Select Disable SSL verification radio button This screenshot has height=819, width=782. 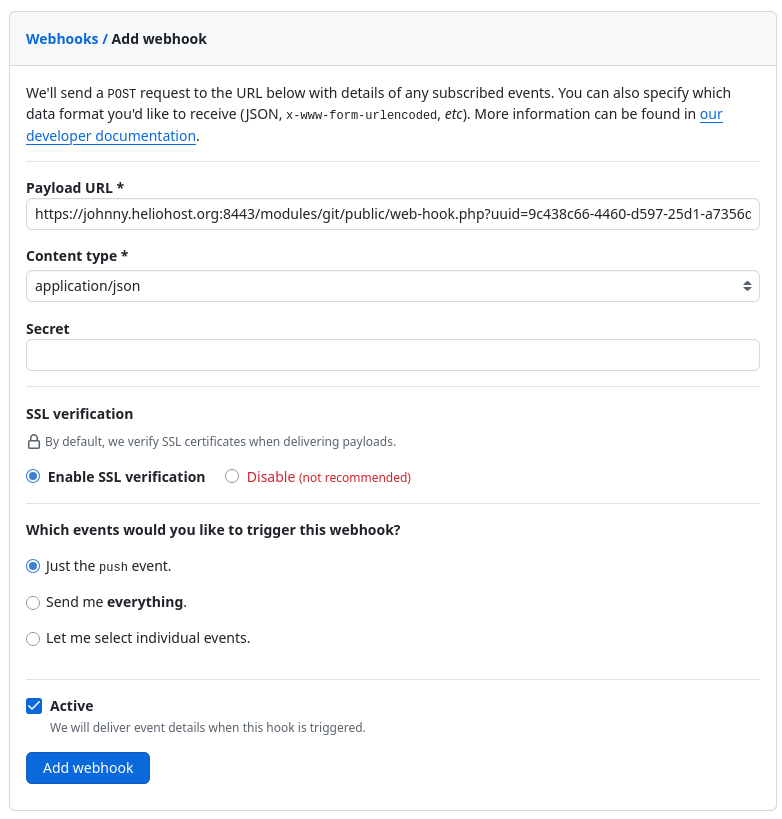click(x=232, y=476)
